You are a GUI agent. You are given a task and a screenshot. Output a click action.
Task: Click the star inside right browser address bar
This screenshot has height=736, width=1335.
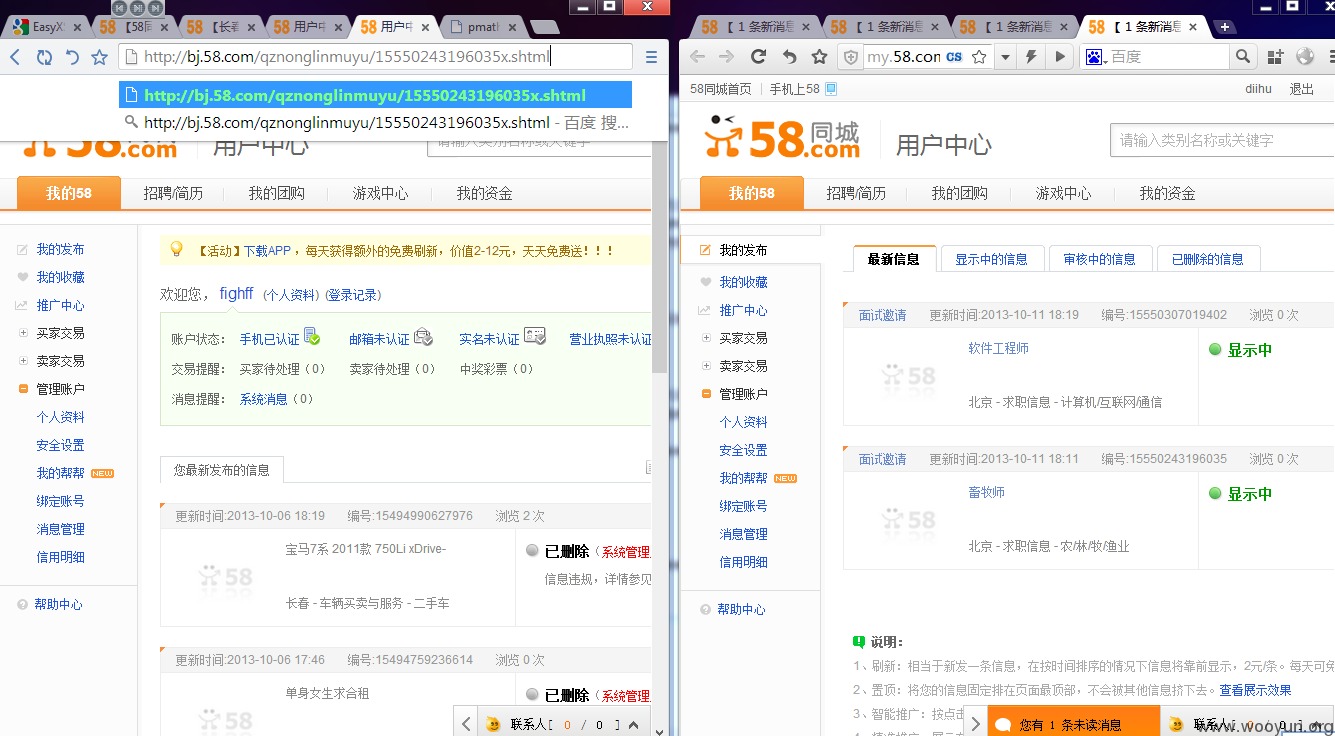[x=979, y=57]
